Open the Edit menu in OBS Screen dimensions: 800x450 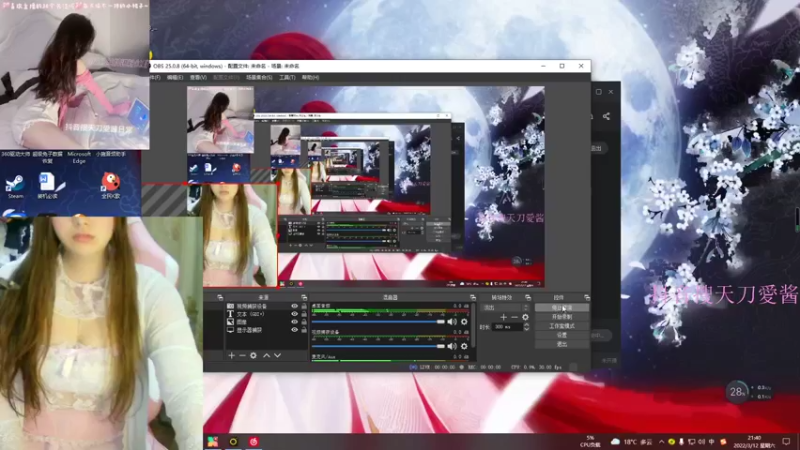(174, 78)
